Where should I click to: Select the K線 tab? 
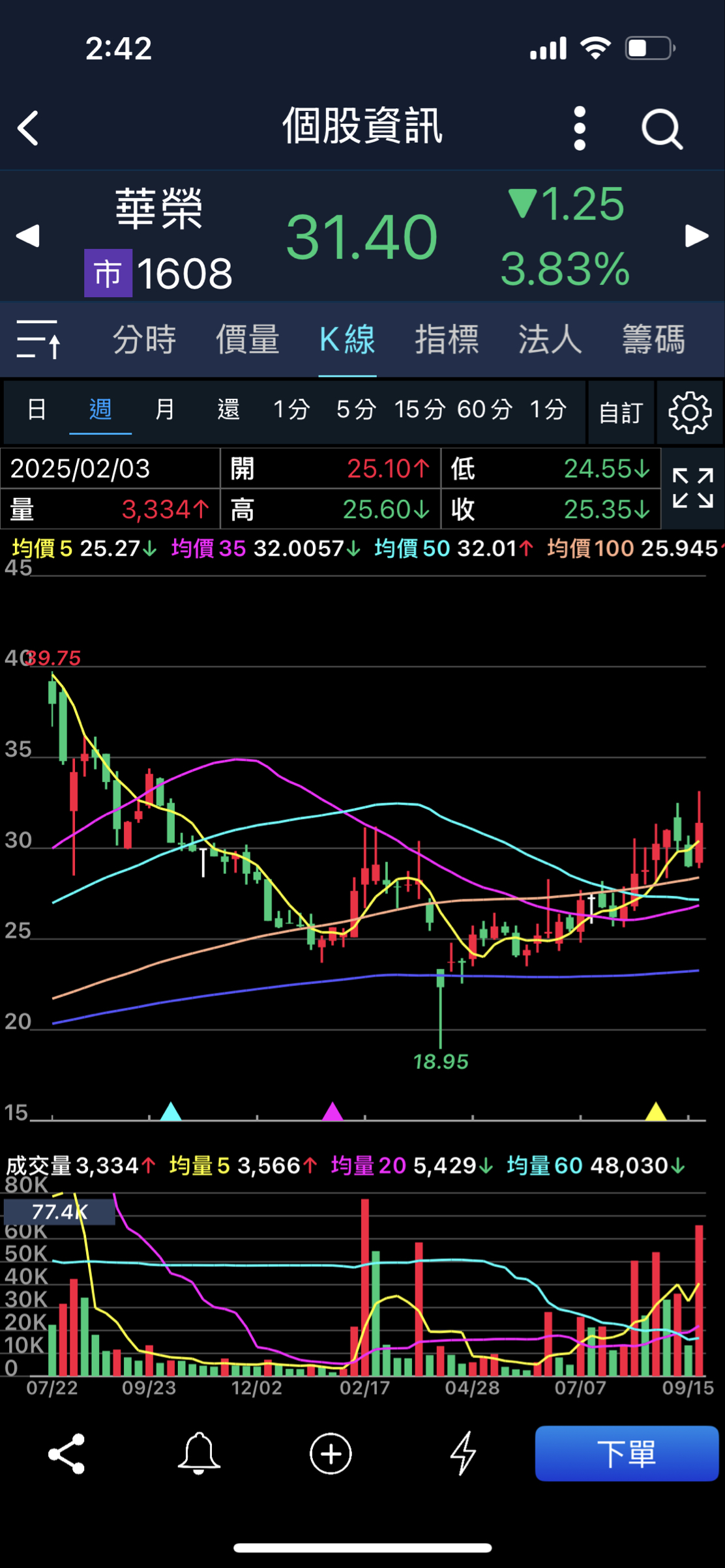348,340
